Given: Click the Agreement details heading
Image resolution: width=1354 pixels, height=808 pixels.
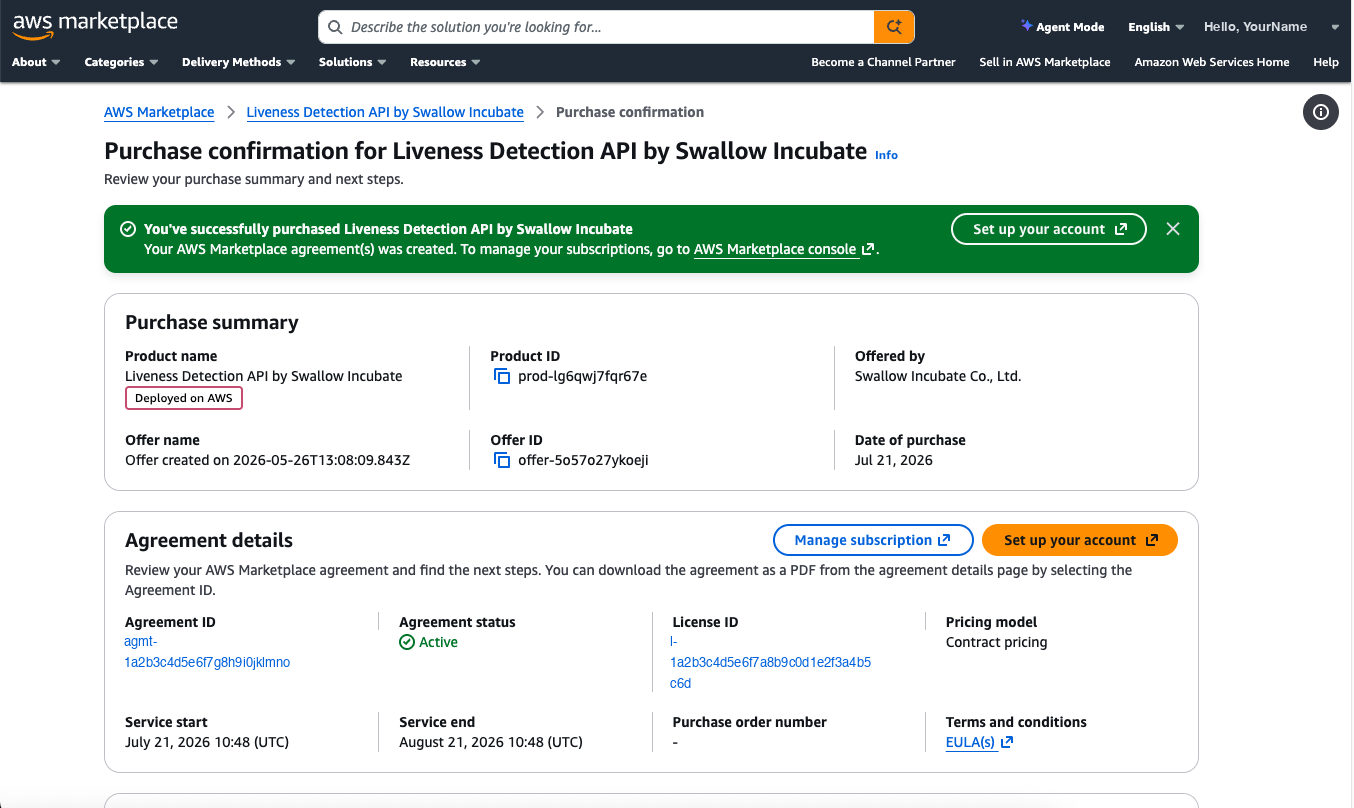Looking at the screenshot, I should pos(209,540).
